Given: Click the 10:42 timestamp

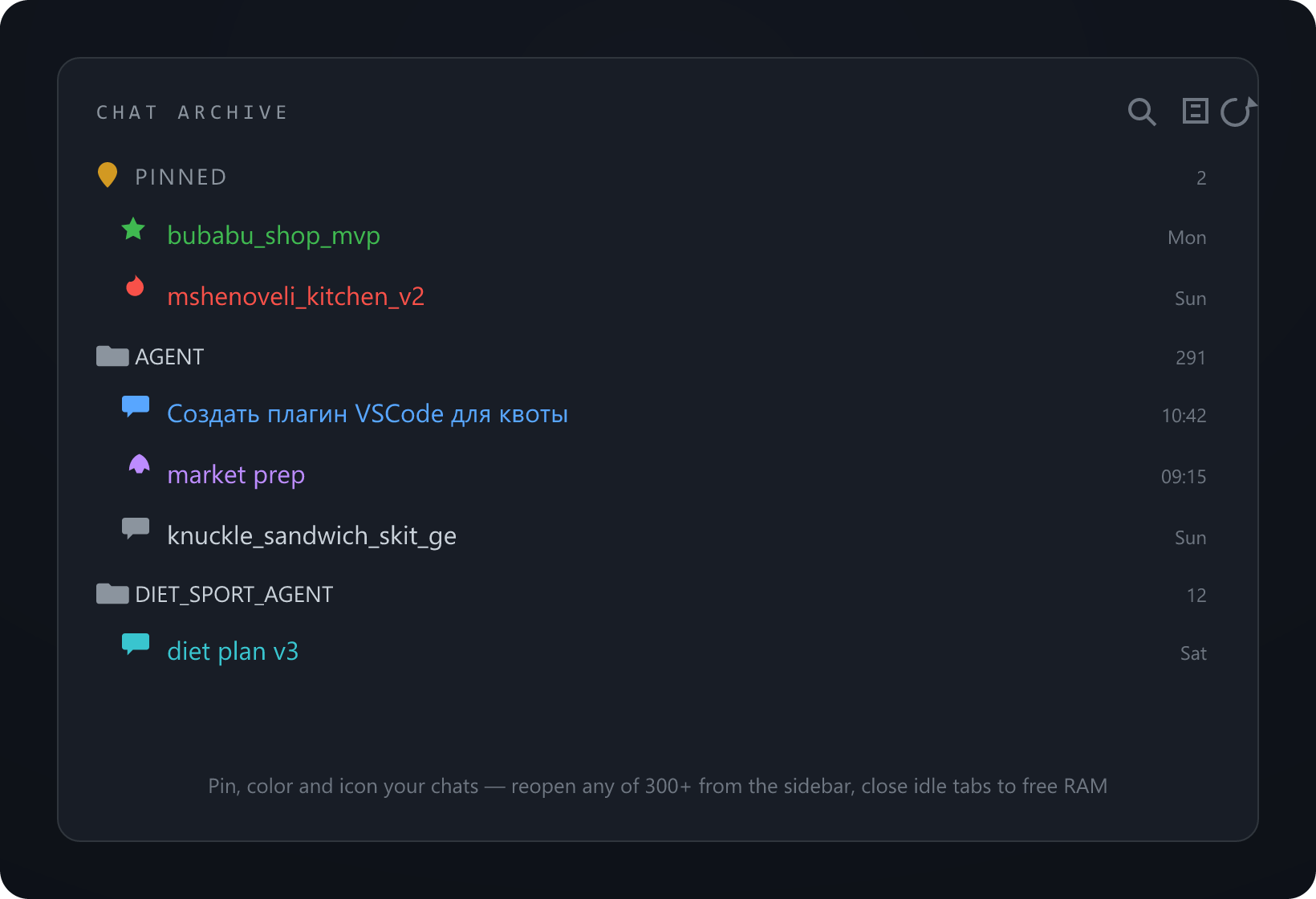Looking at the screenshot, I should 1184,416.
